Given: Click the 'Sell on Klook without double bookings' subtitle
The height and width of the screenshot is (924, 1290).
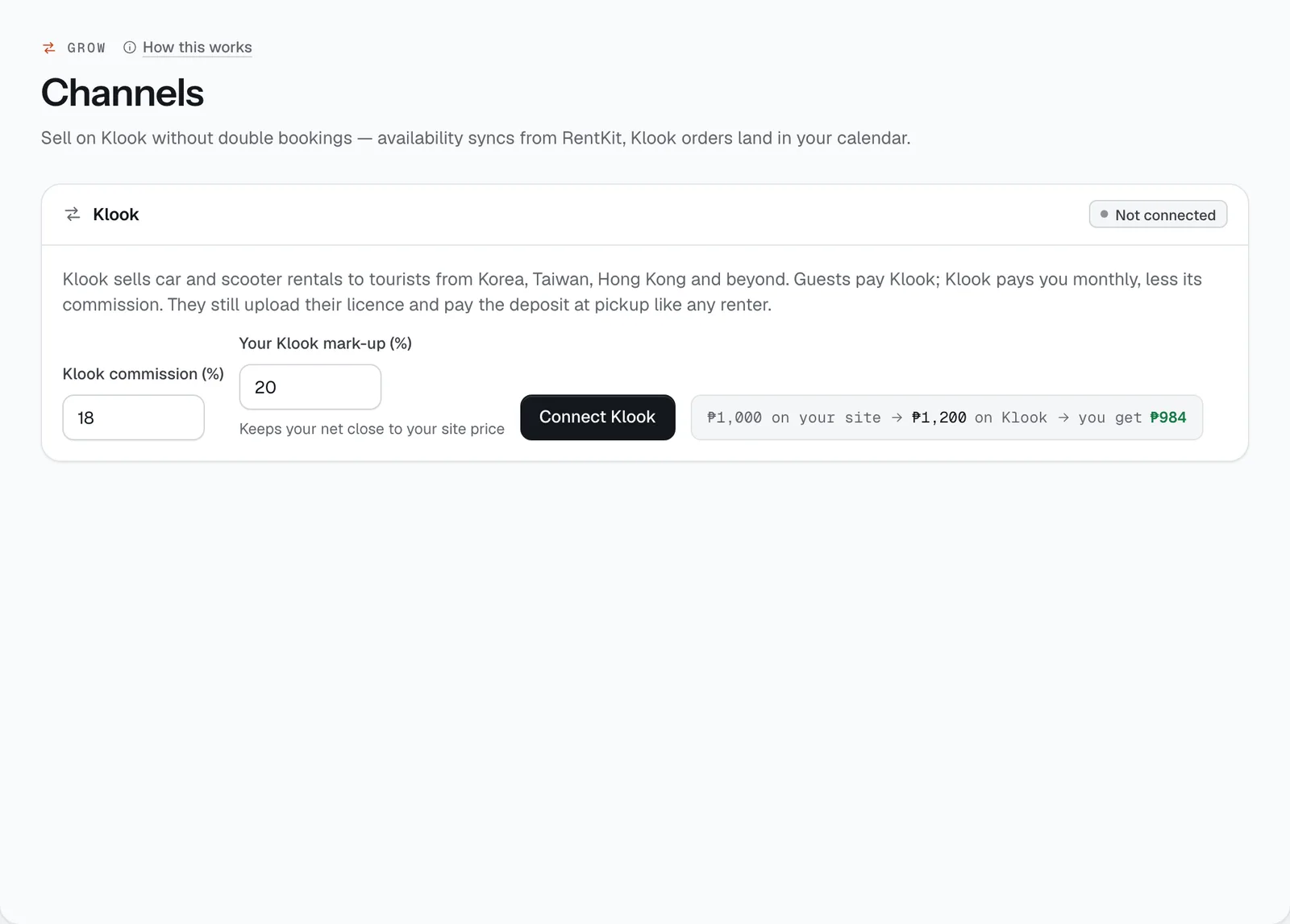Looking at the screenshot, I should coord(476,138).
